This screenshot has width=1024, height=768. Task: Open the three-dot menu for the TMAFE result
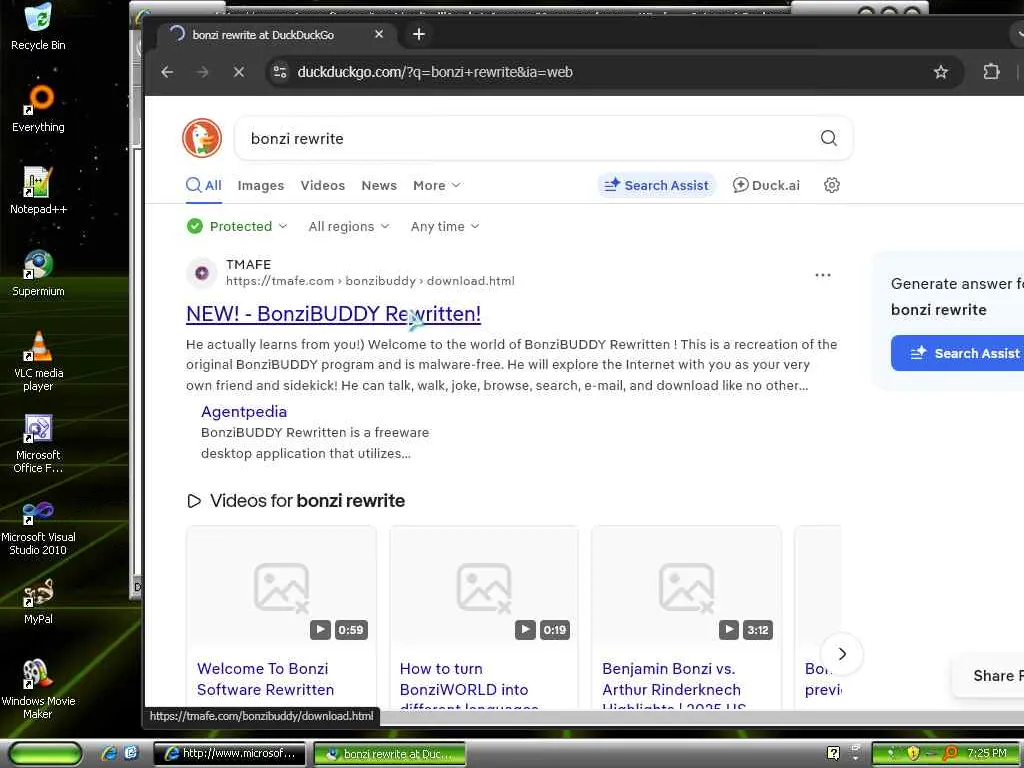click(823, 275)
